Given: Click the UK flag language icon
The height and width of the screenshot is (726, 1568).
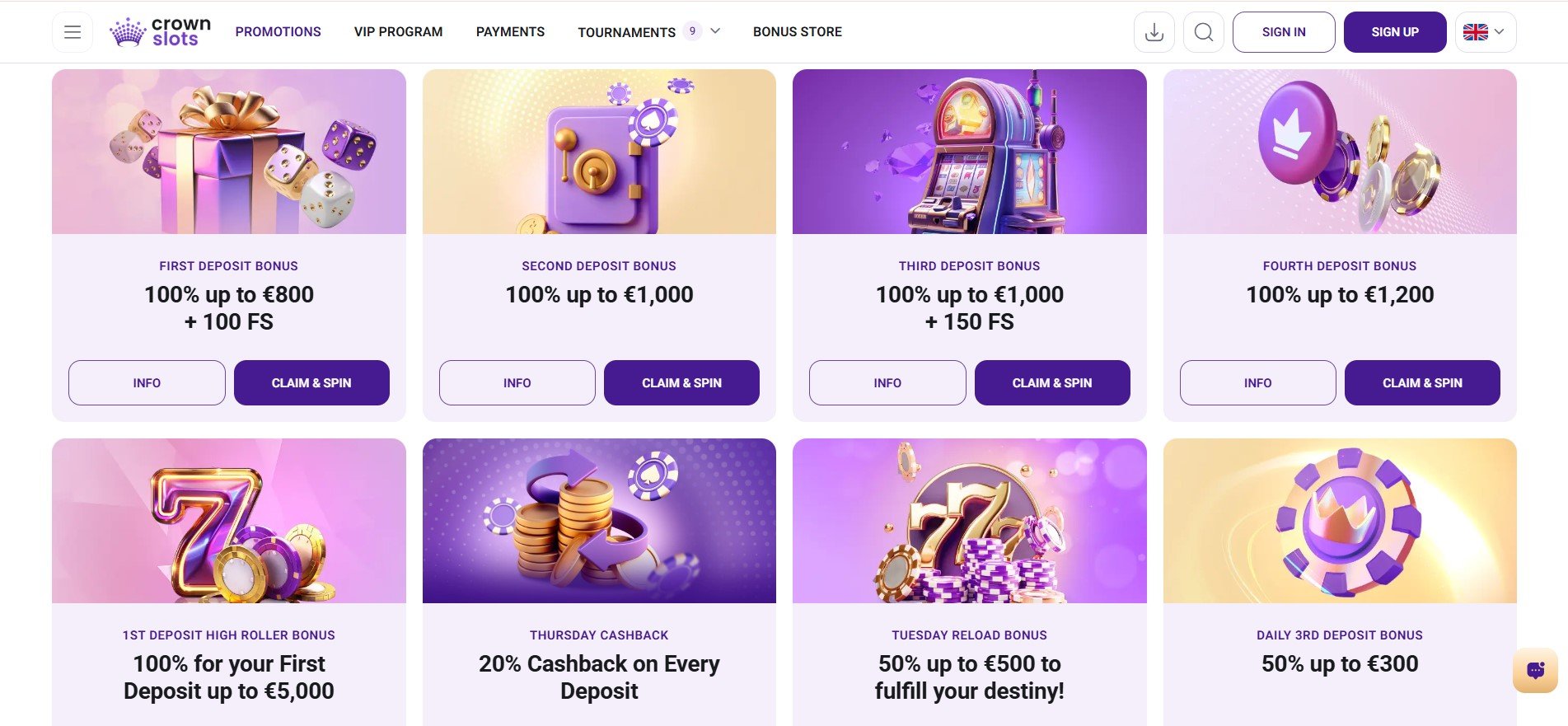Looking at the screenshot, I should click(x=1475, y=32).
